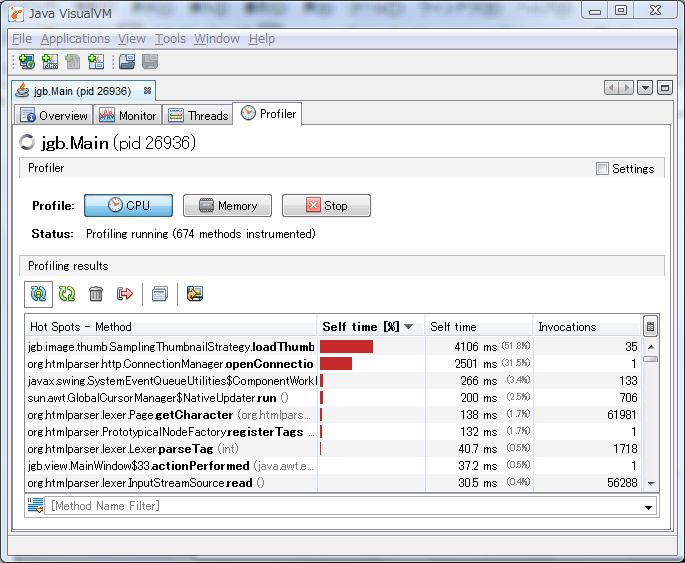This screenshot has height=563, width=685.
Task: Click the results scrollbar up arrow
Action: click(651, 347)
